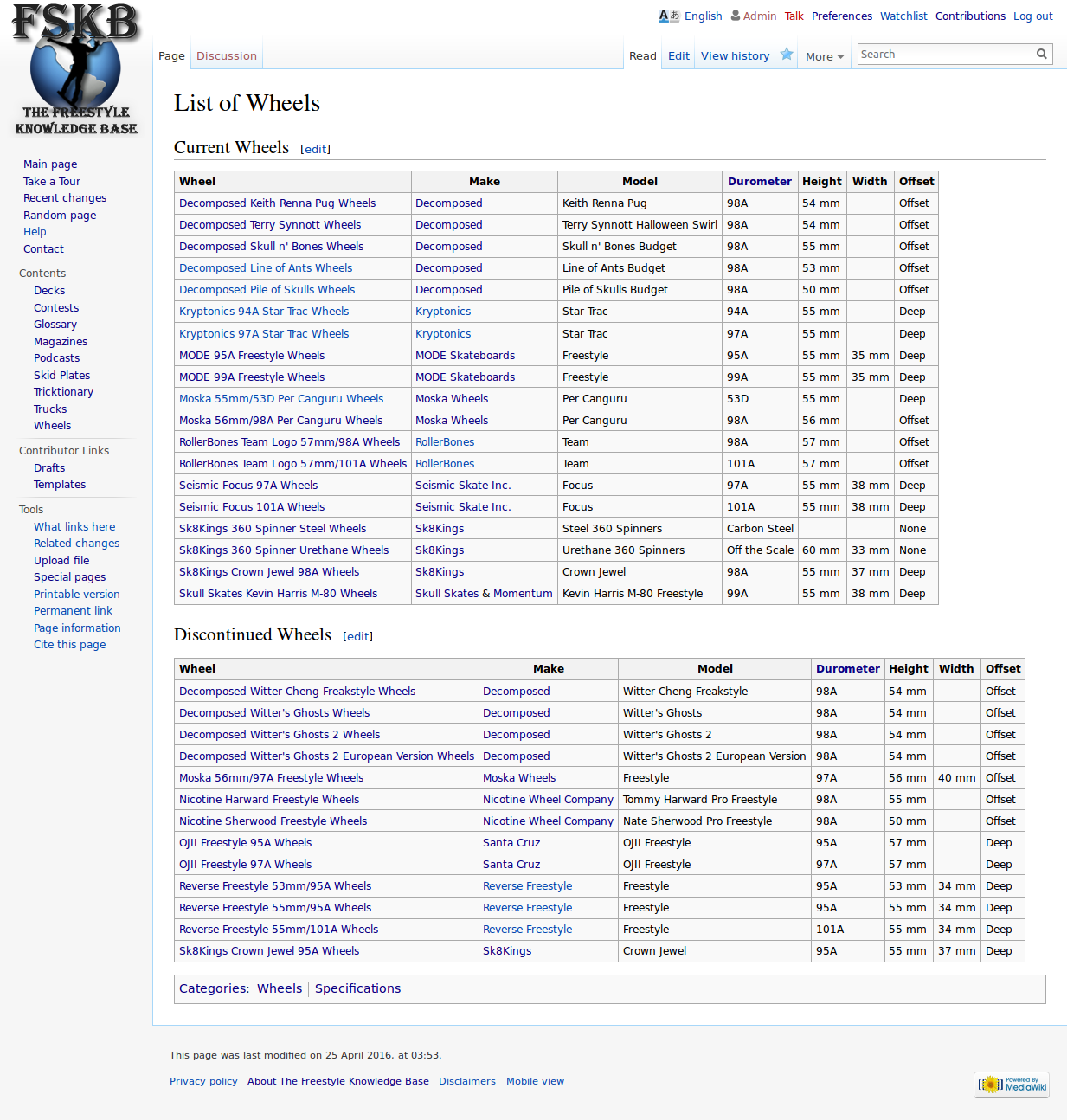
Task: Click the search magnifier icon
Action: coord(1042,55)
